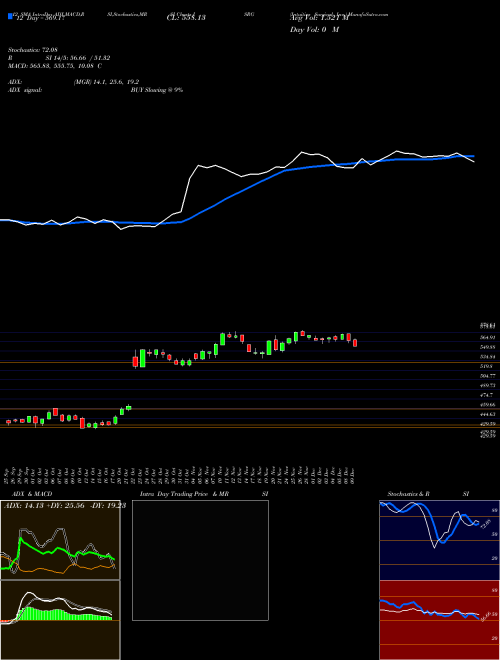The image size is (500, 660).
Task: Click the 564.93 price axis label
Action: point(488,337)
